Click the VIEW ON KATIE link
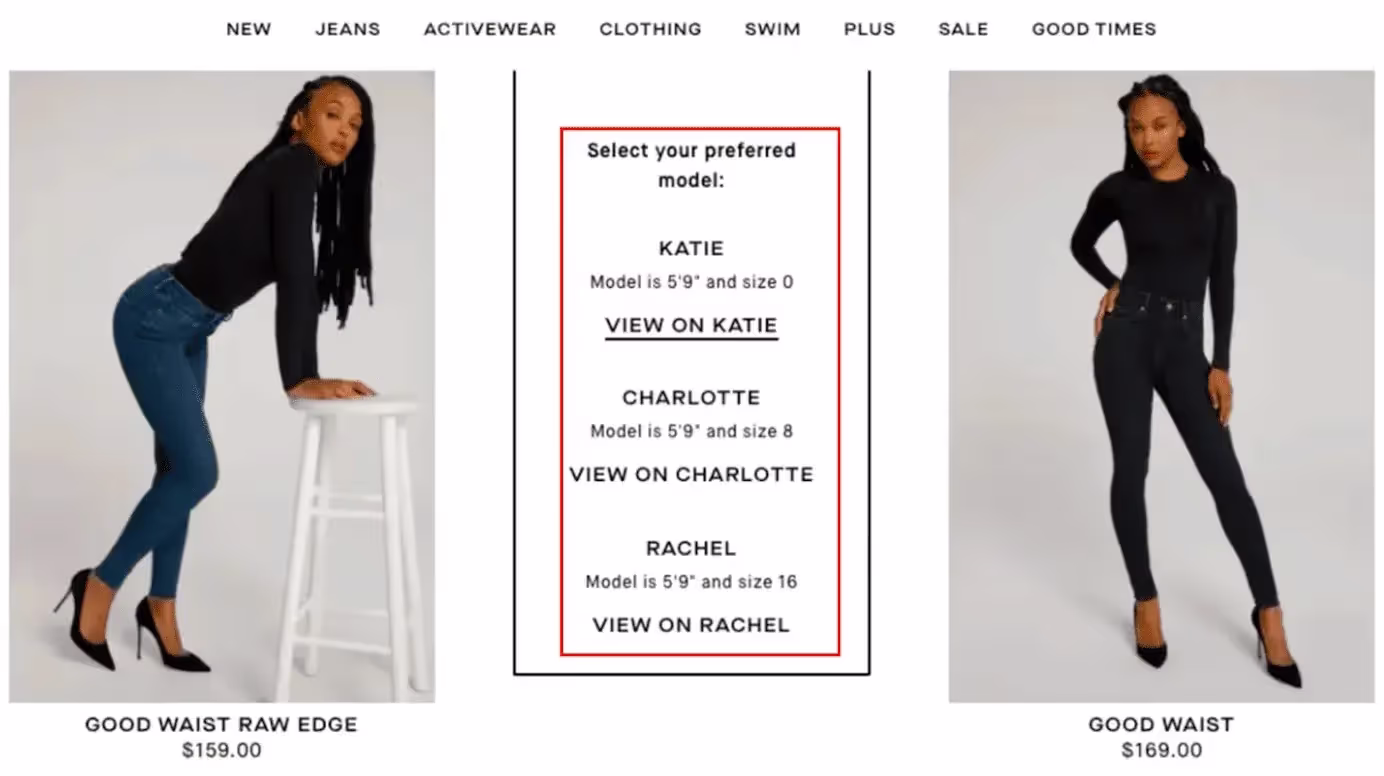Screen dimensions: 1384x776 pos(691,325)
